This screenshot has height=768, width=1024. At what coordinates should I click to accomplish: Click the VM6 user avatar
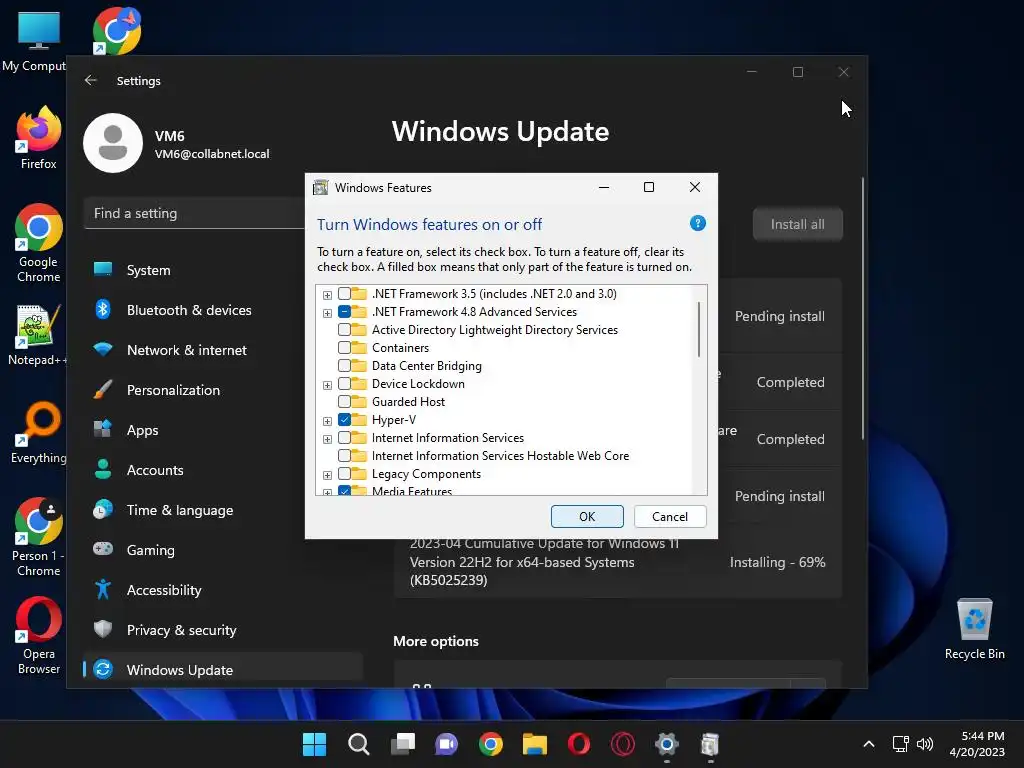coord(113,143)
